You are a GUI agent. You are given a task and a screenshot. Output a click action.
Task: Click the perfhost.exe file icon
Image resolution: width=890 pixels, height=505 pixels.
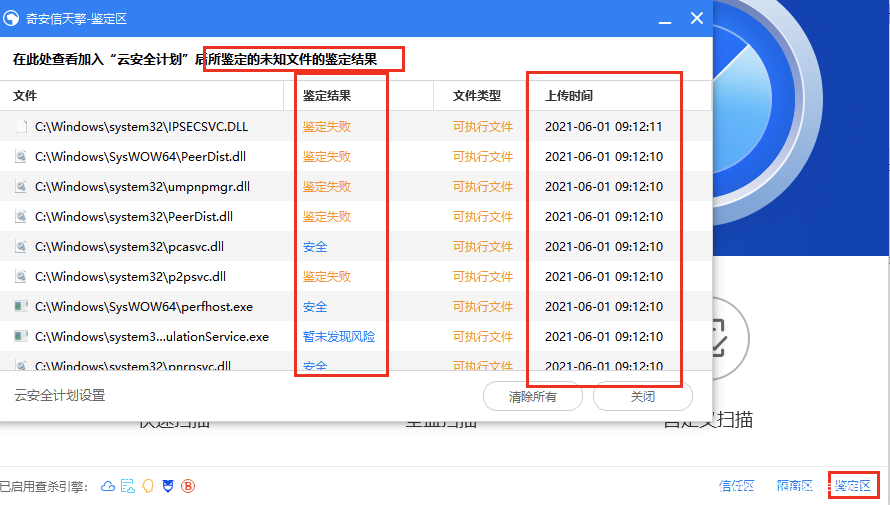pos(21,307)
